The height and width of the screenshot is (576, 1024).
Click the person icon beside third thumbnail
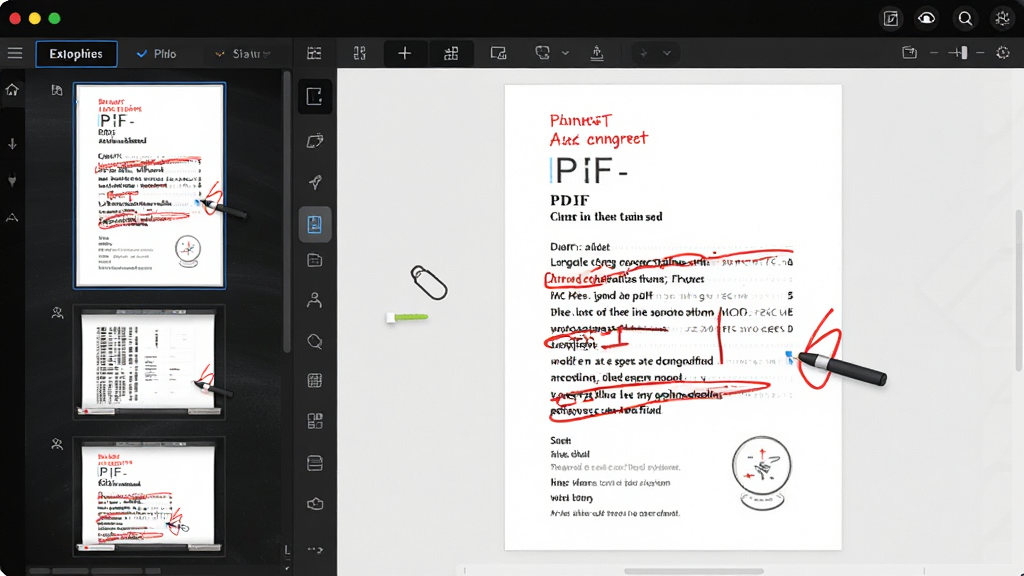[57, 444]
